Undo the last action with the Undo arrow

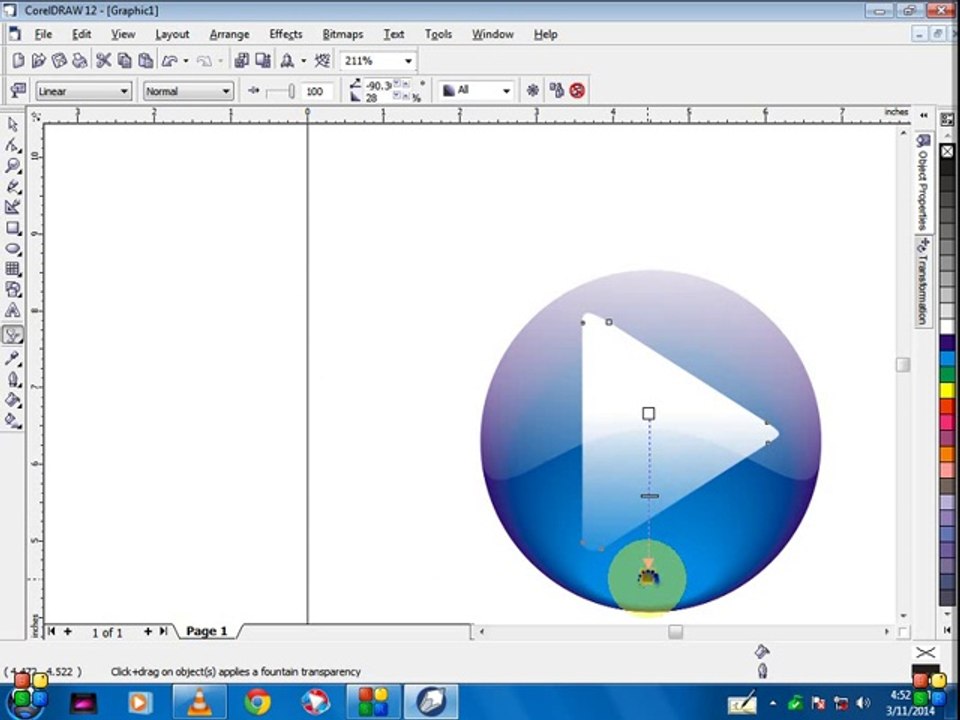tap(170, 60)
